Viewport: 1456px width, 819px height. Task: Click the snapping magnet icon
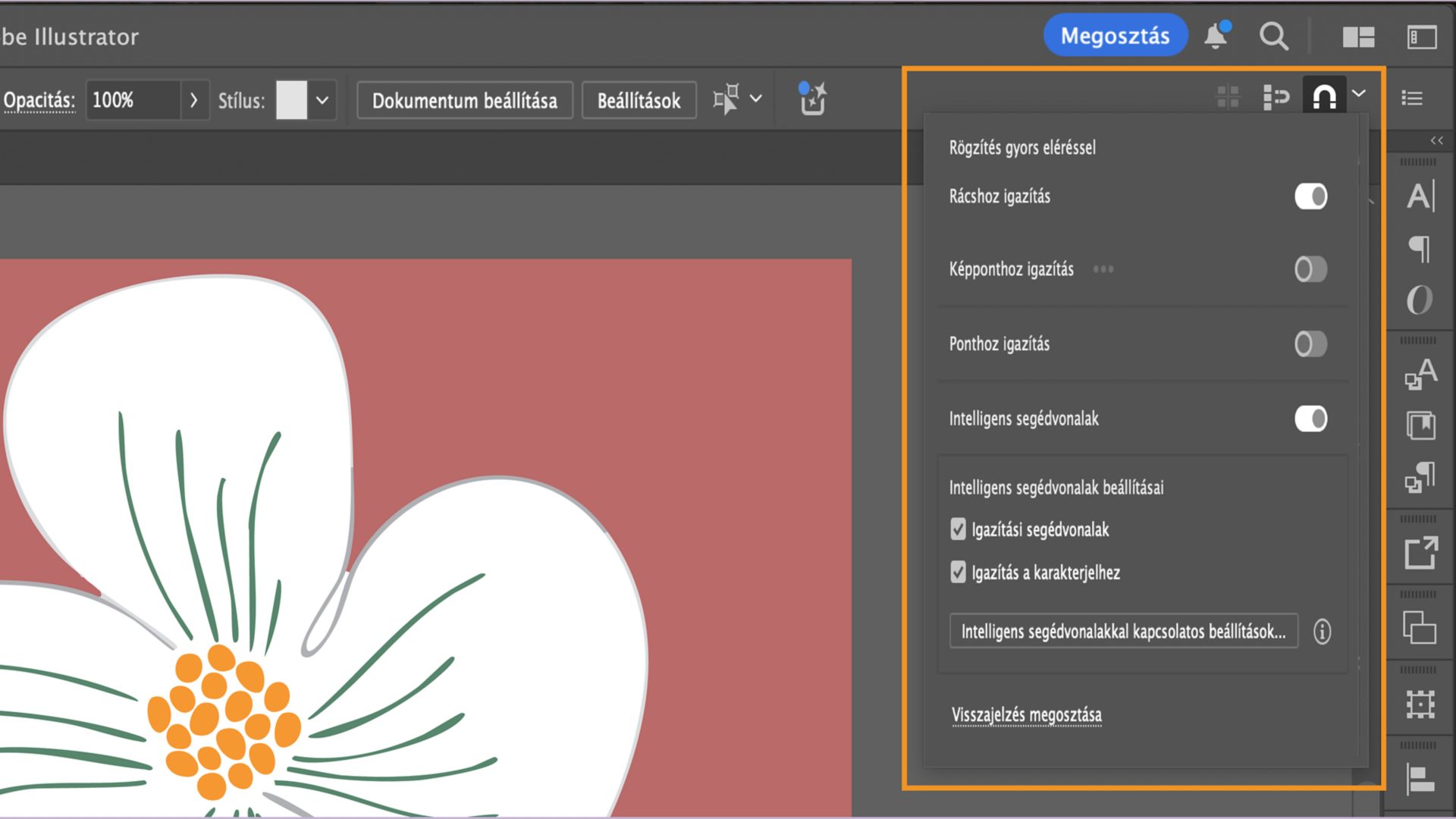tap(1324, 97)
